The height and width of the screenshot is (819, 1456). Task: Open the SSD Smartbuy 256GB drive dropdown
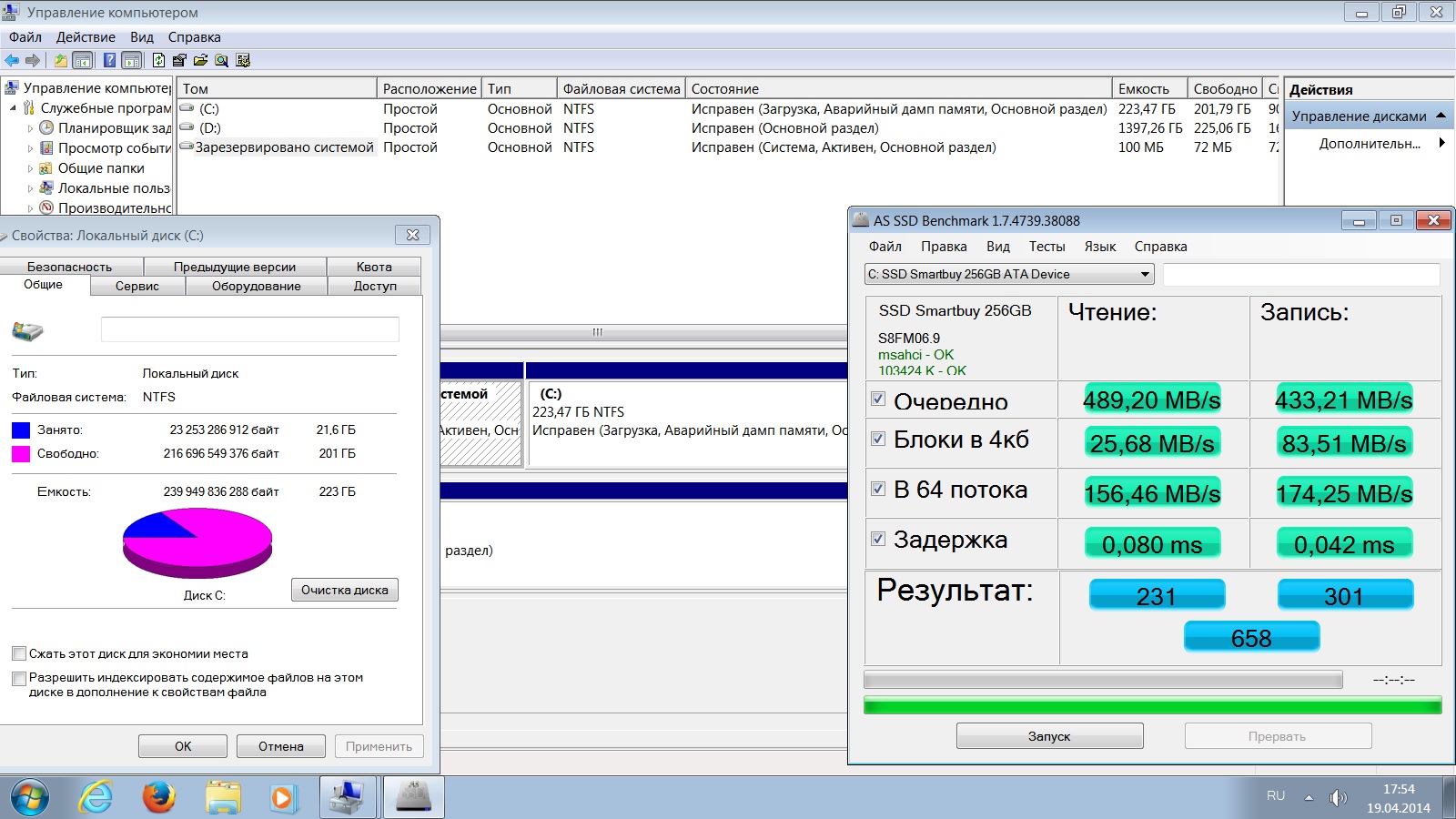(1009, 274)
